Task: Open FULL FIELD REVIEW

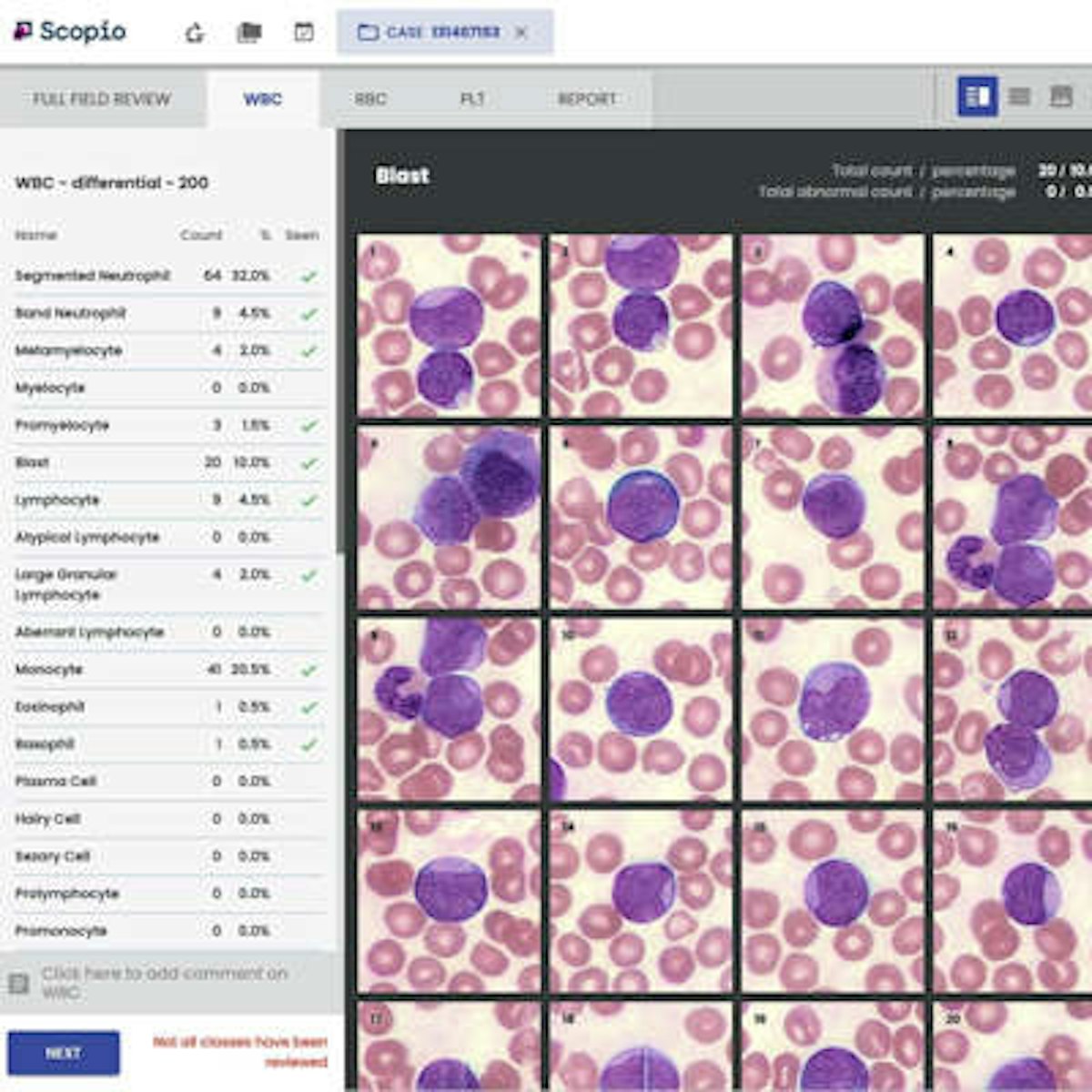Action: pyautogui.click(x=103, y=98)
